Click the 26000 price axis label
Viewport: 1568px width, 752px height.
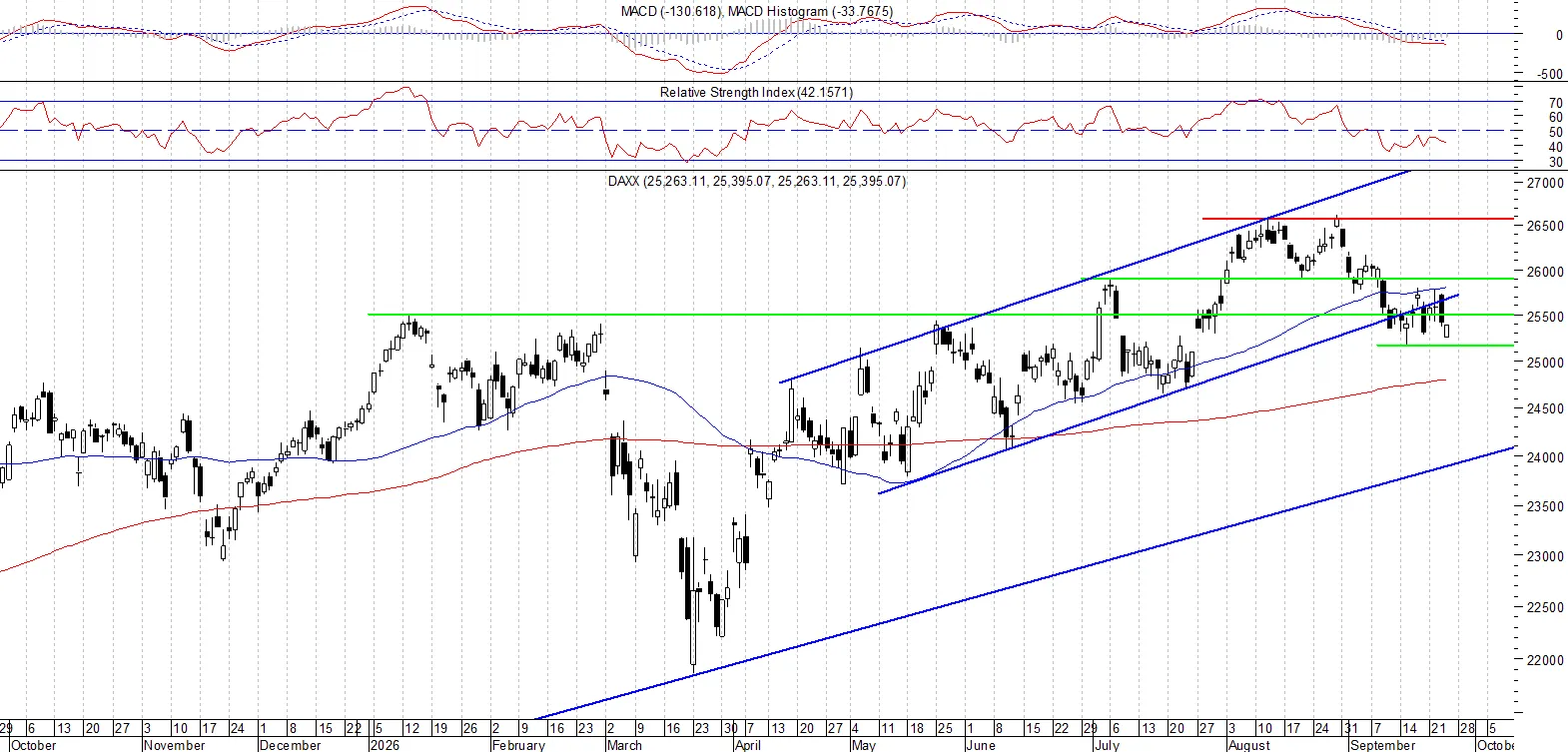1546,272
